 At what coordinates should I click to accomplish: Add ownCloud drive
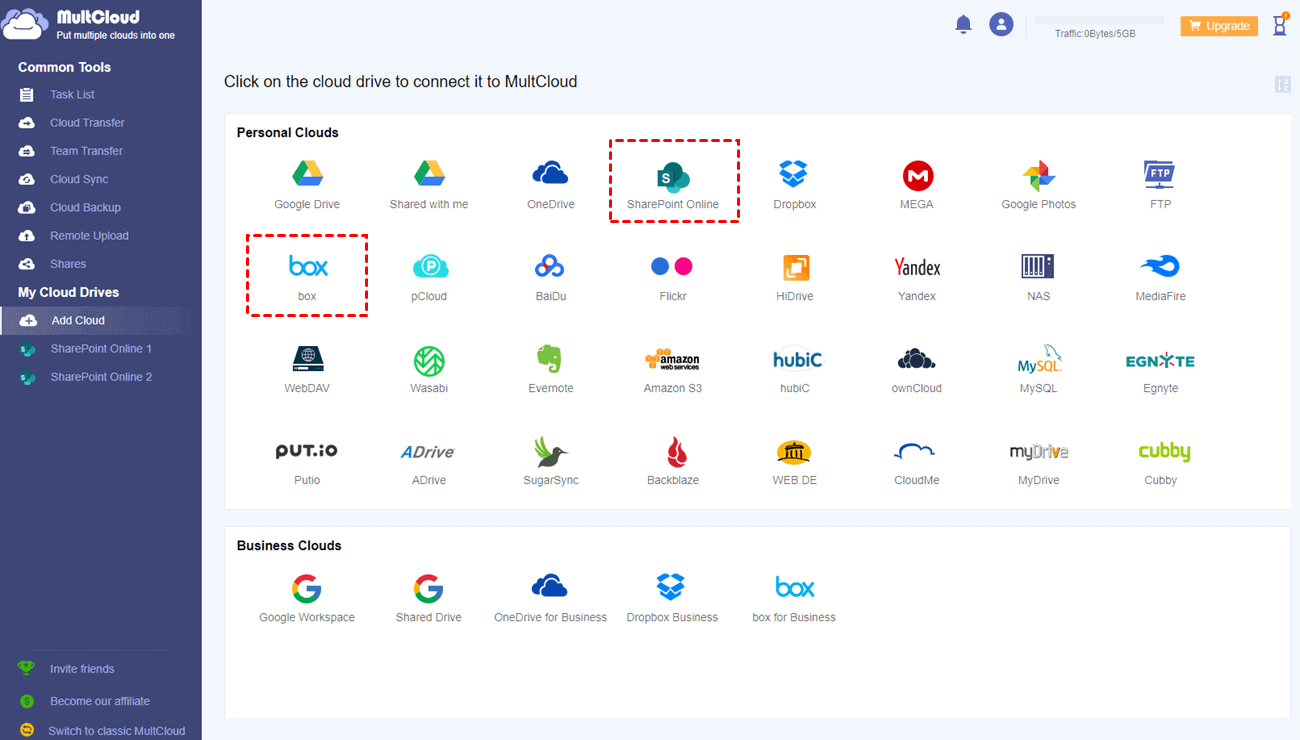(917, 368)
